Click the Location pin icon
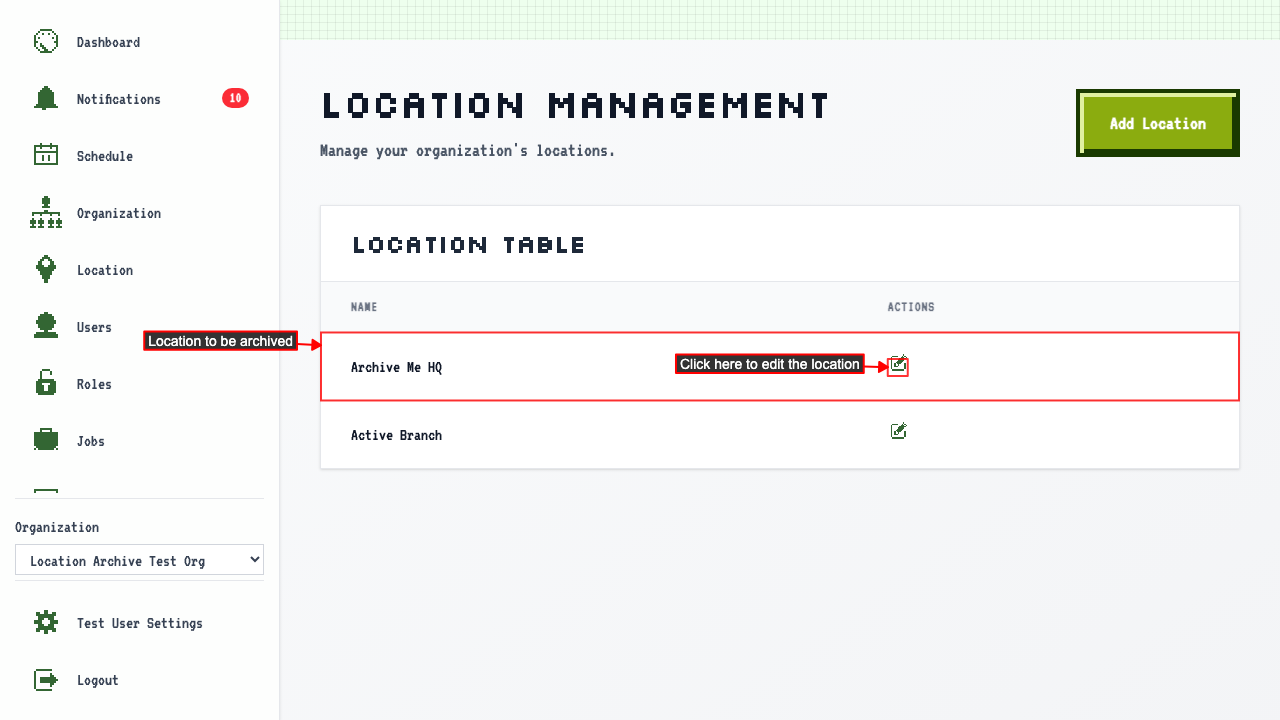The height and width of the screenshot is (720, 1280). (46, 270)
